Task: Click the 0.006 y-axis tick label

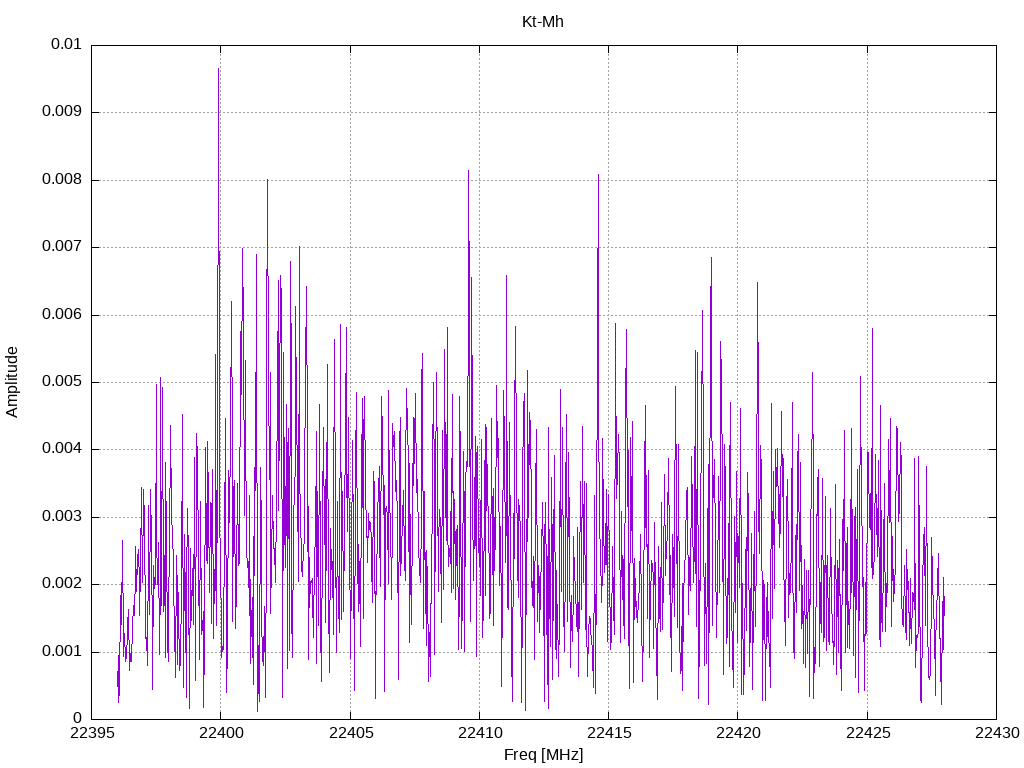Action: click(x=62, y=314)
